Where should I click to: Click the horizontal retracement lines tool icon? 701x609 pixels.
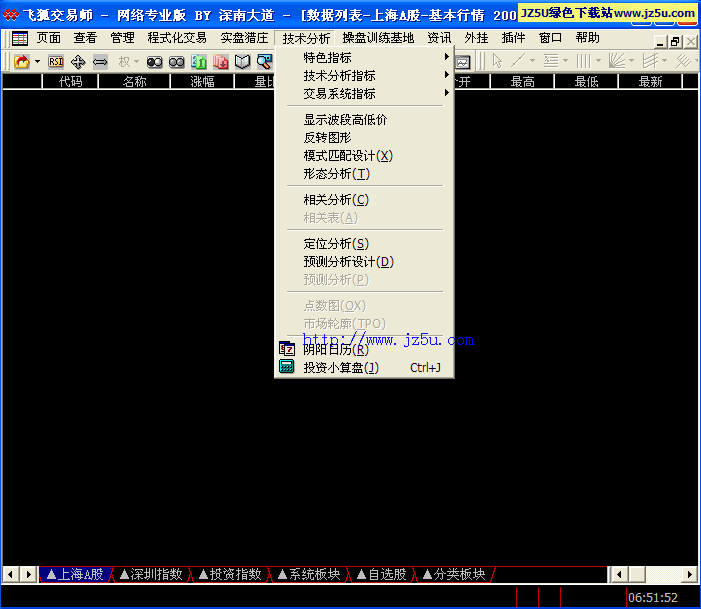click(x=551, y=61)
